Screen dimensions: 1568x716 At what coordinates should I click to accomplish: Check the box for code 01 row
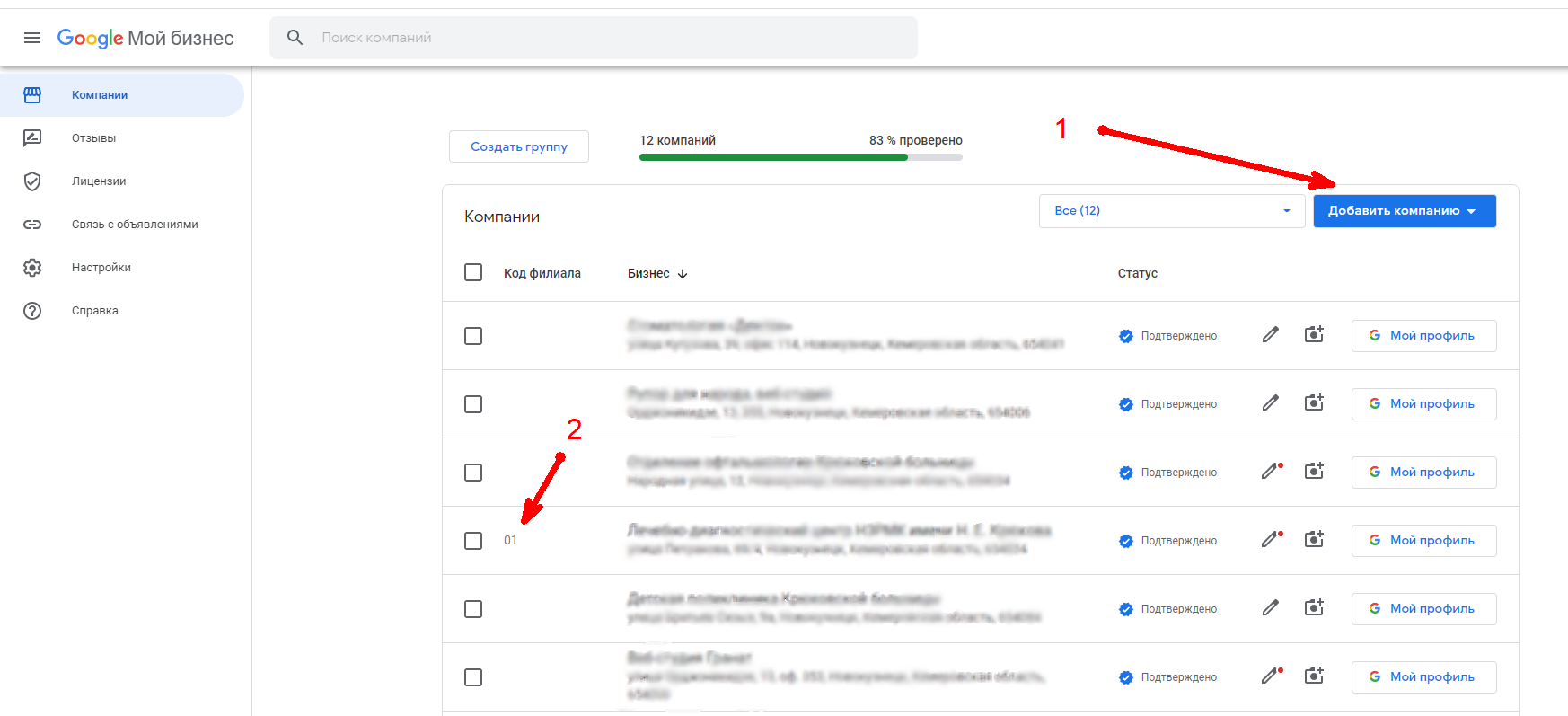(473, 541)
